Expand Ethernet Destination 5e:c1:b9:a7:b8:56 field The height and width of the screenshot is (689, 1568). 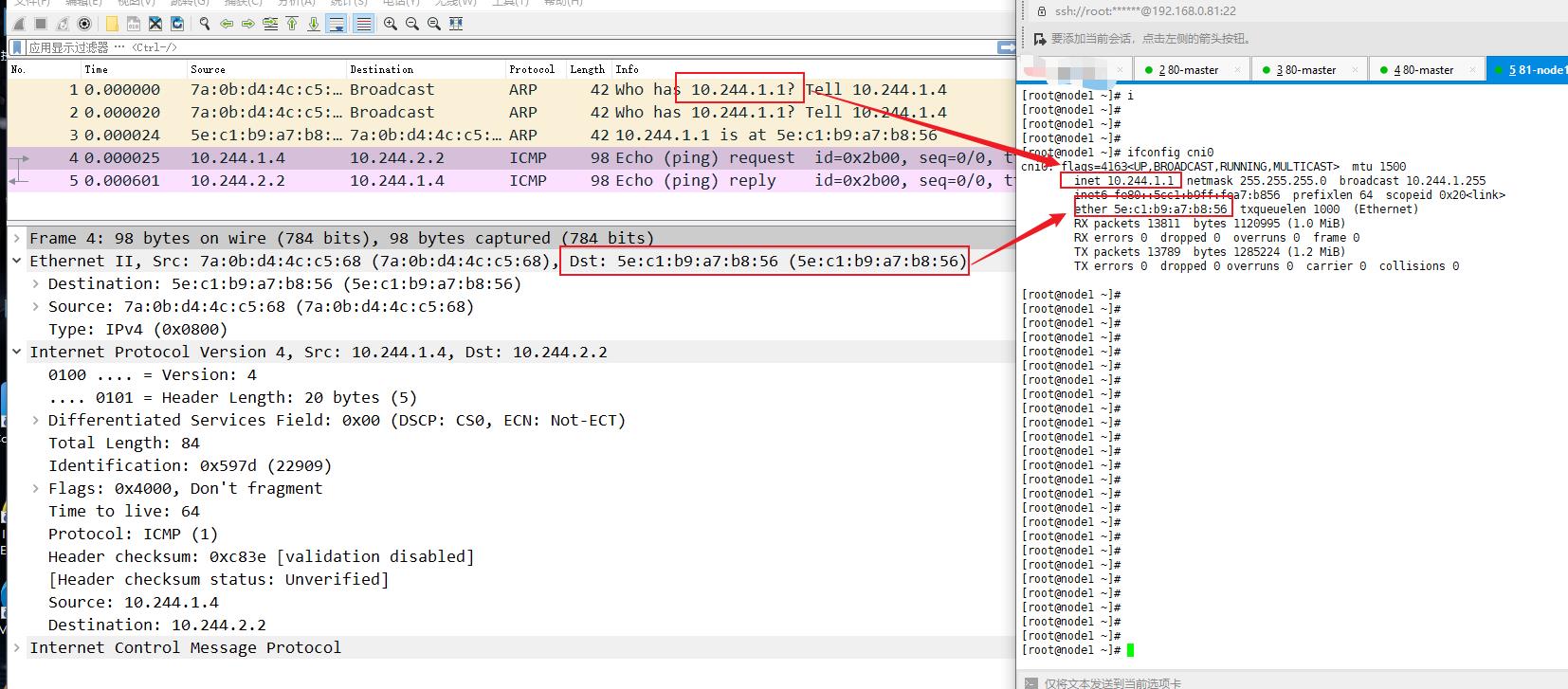36,283
